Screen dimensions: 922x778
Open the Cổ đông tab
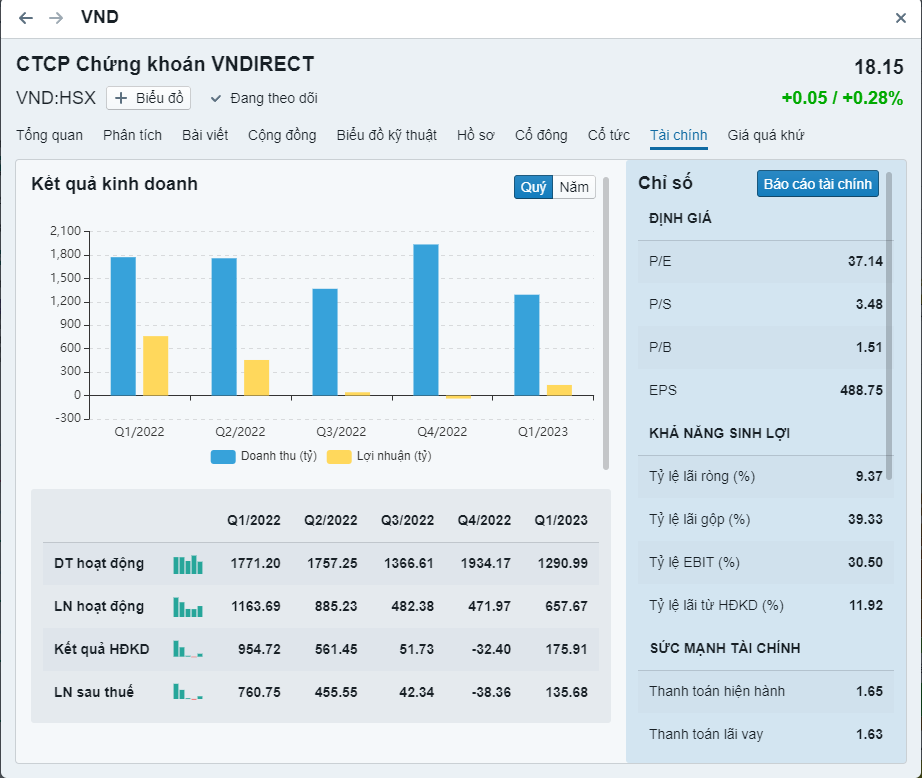click(541, 135)
